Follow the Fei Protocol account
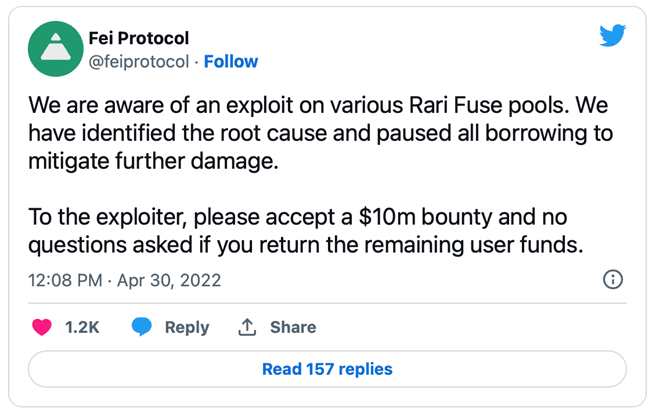This screenshot has width=656, height=419. 231,61
